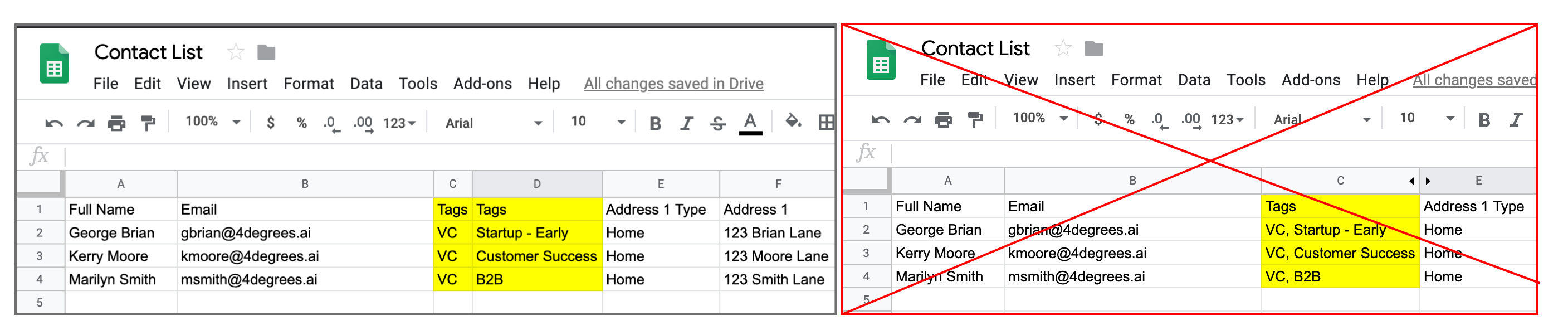Star the Contact List in right window
This screenshot has height=335, width=1568.
tap(1063, 48)
